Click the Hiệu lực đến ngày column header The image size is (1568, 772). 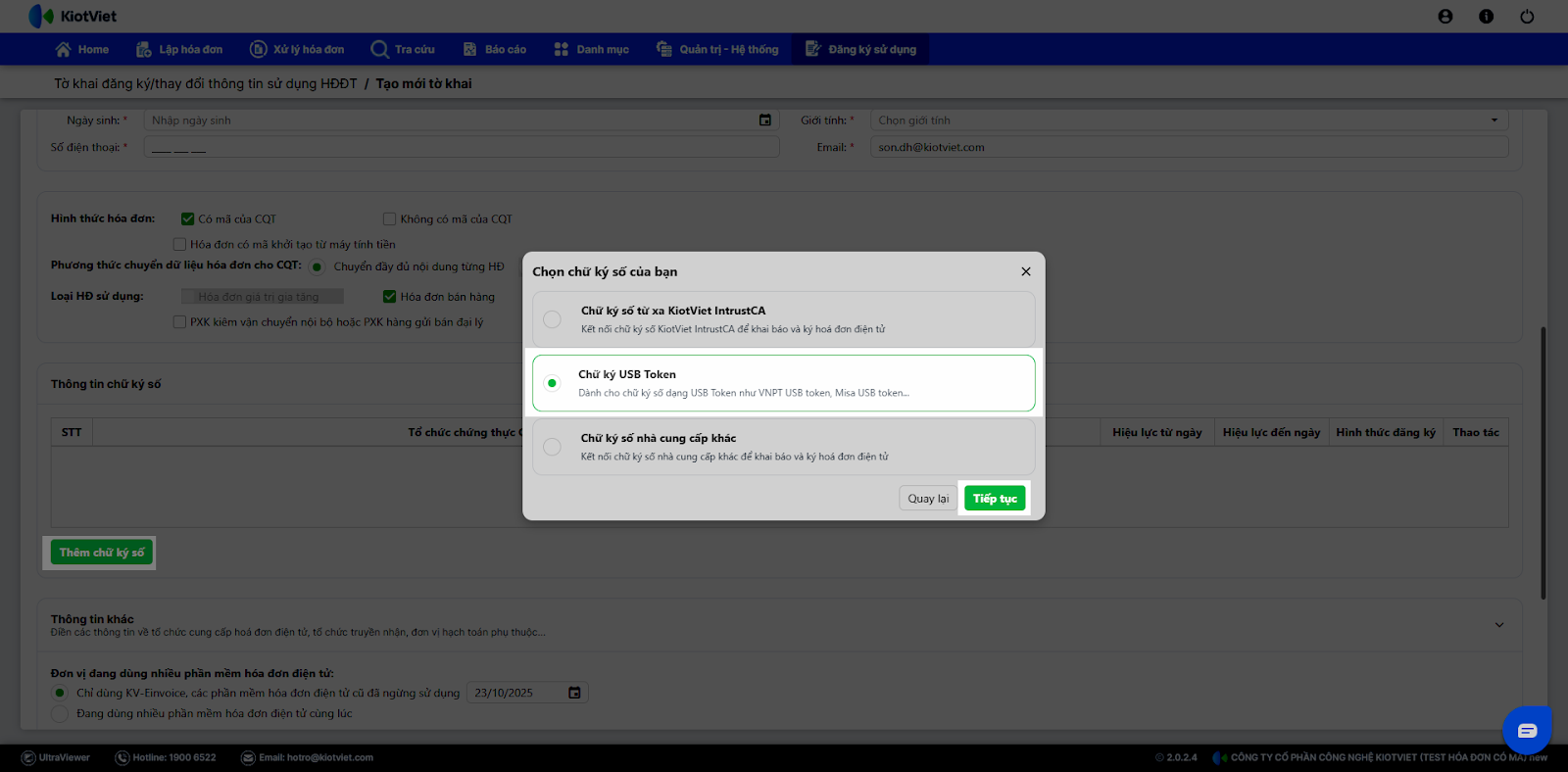1271,432
